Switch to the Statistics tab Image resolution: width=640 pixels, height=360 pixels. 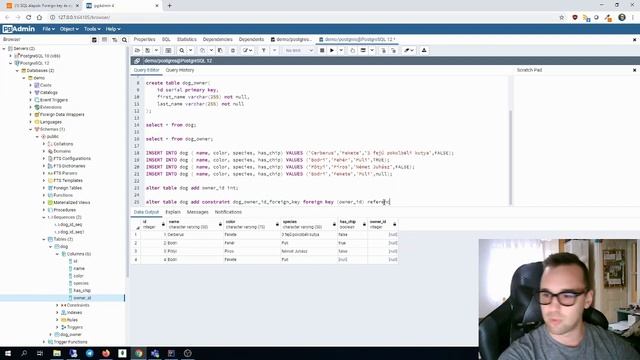point(187,40)
